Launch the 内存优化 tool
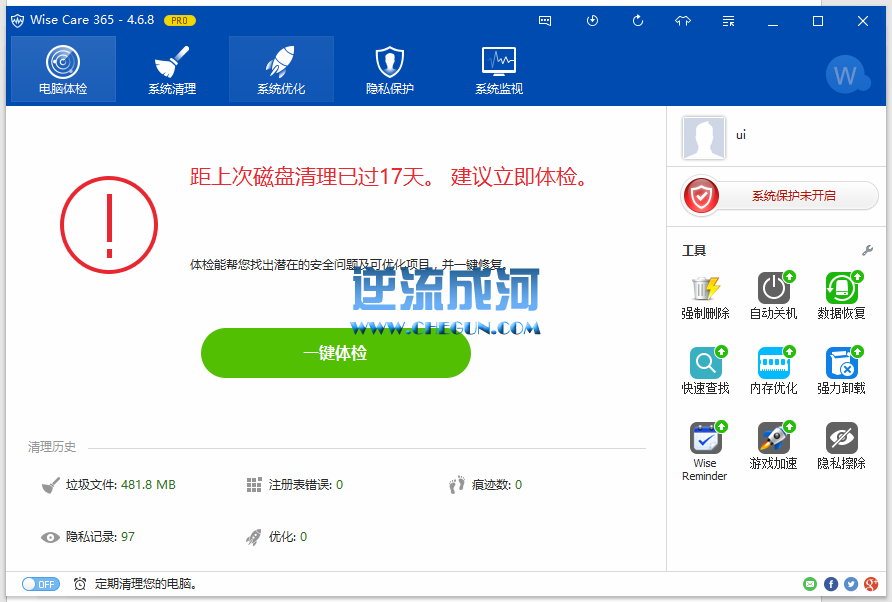The image size is (892, 602). coord(773,371)
